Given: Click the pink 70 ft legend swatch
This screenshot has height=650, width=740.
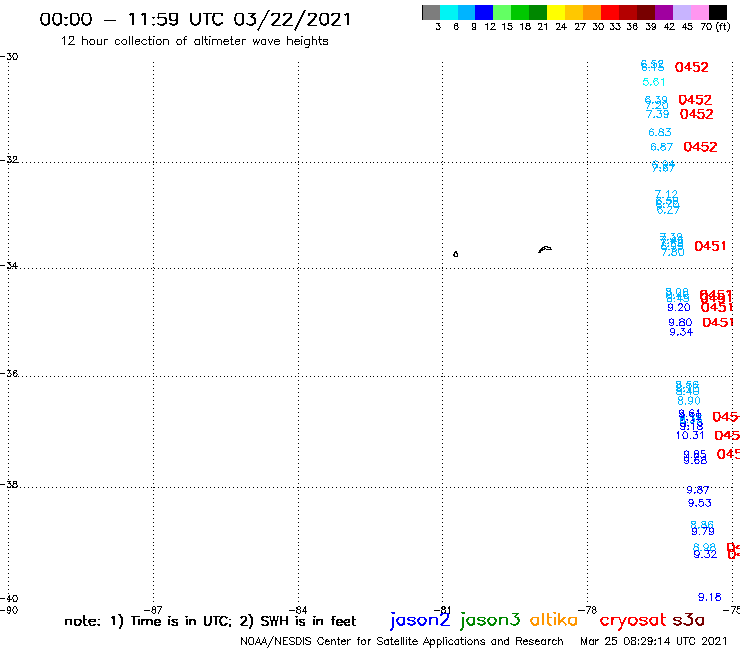Looking at the screenshot, I should pos(699,12).
